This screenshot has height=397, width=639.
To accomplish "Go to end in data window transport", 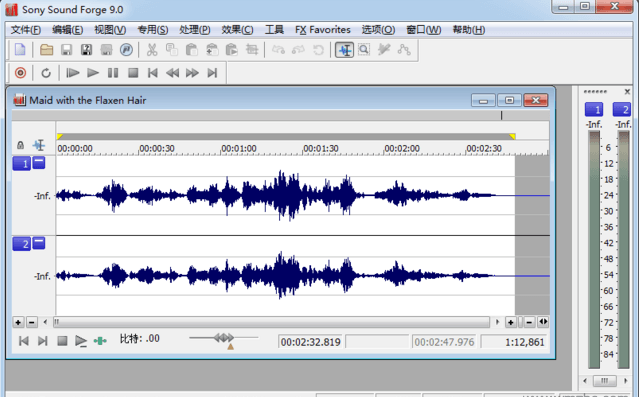I will tap(43, 341).
